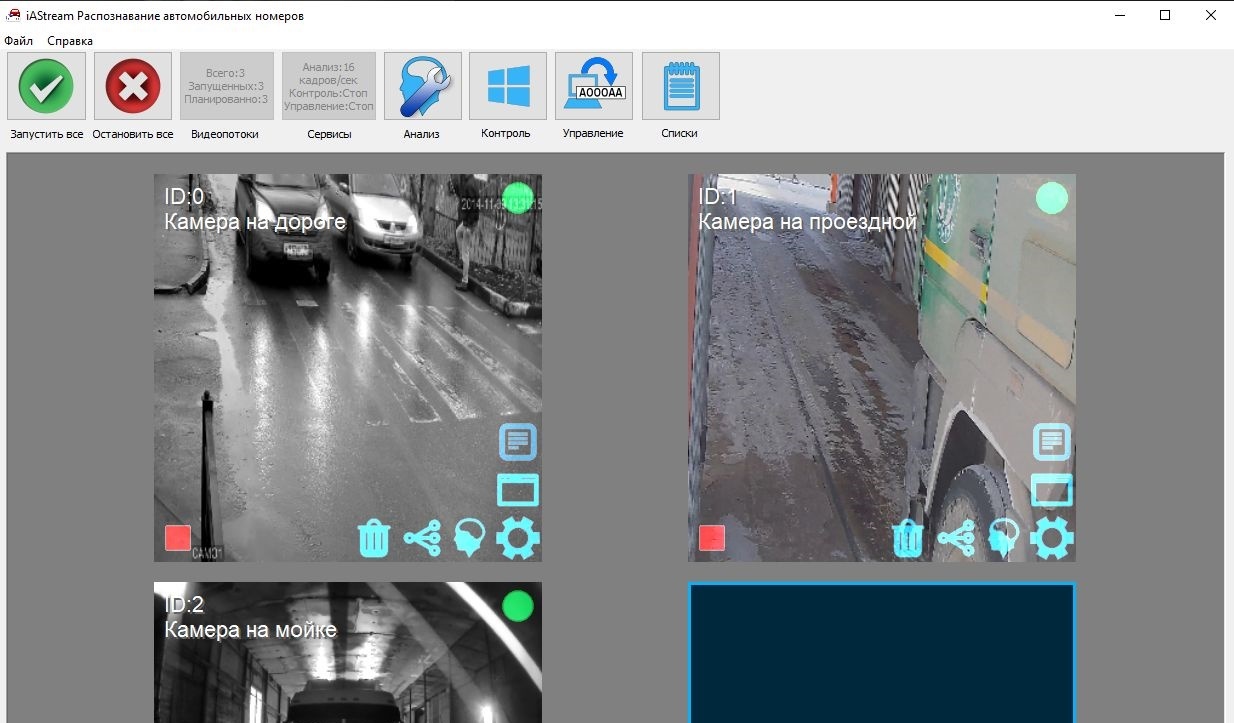Screen dimensions: 1234x723
Task: Click the green checkmark Запустить все button
Action: 46,87
